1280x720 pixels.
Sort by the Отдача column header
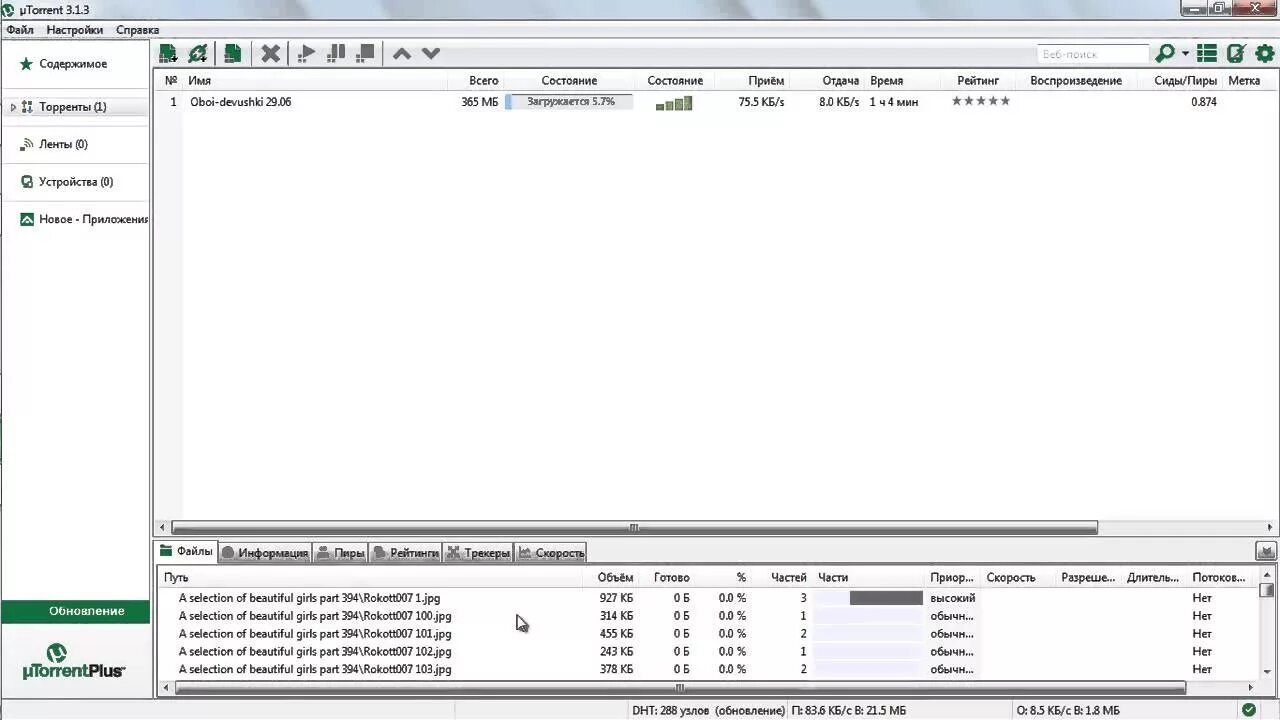(841, 81)
